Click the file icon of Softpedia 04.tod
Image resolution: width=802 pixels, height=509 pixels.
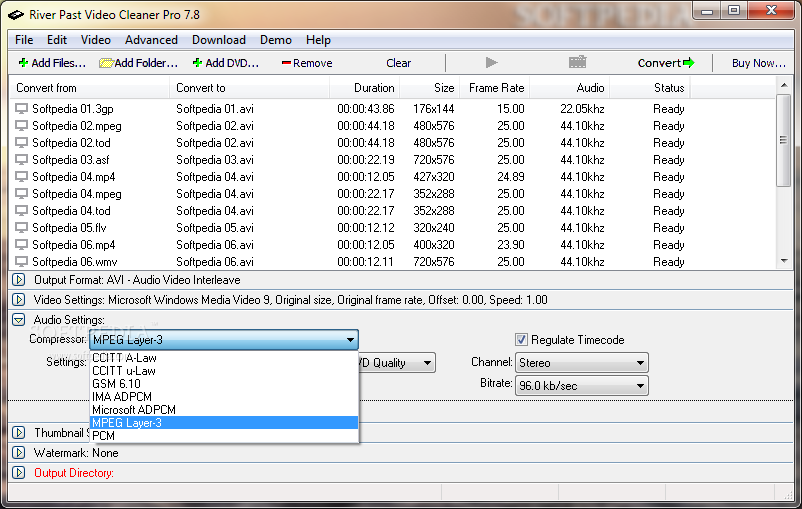click(x=21, y=211)
